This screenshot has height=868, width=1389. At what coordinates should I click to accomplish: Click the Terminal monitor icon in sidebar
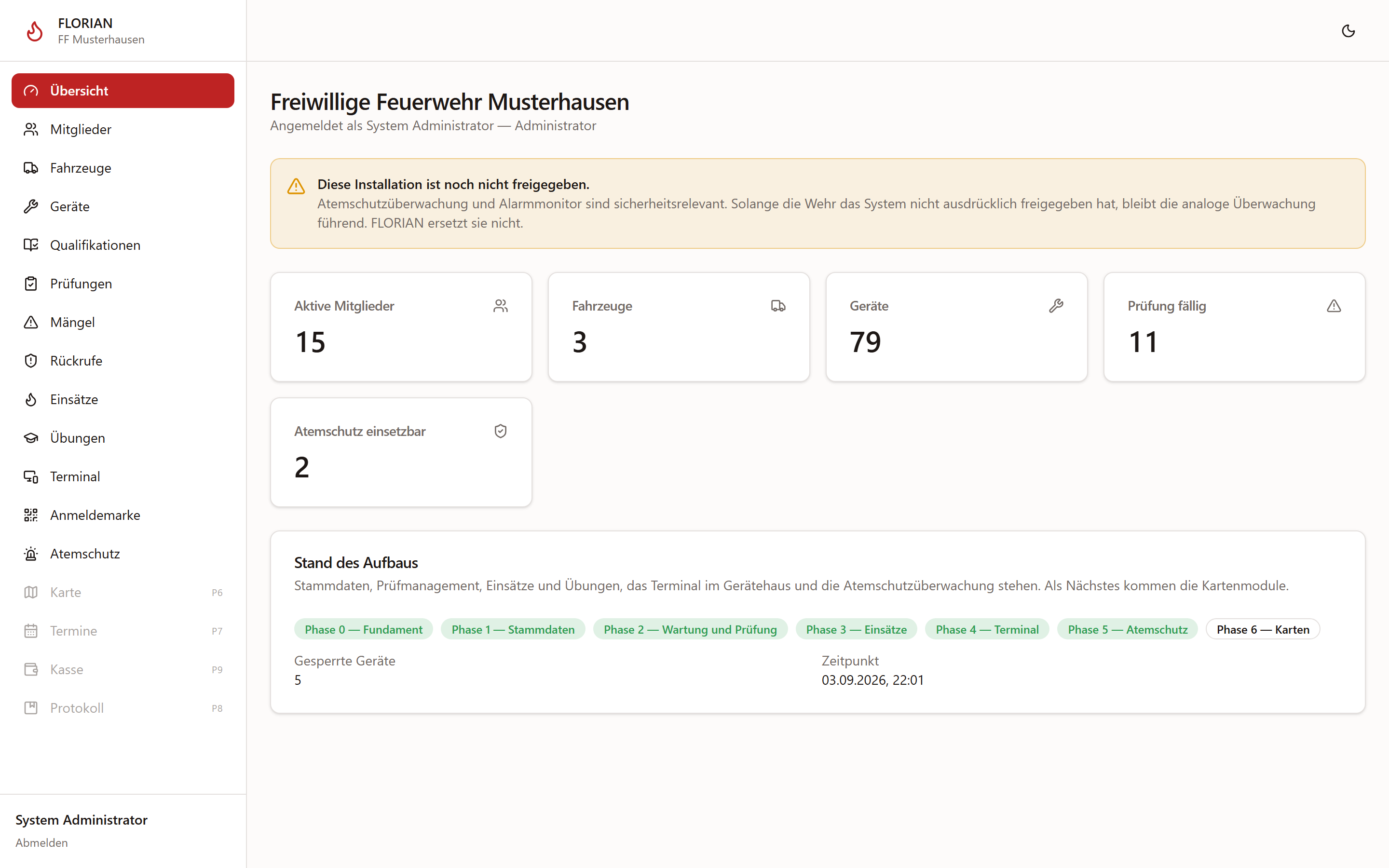pyautogui.click(x=31, y=476)
